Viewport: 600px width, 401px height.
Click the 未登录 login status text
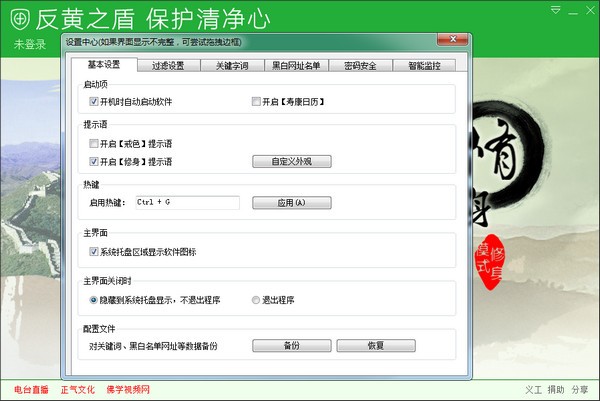(30, 45)
